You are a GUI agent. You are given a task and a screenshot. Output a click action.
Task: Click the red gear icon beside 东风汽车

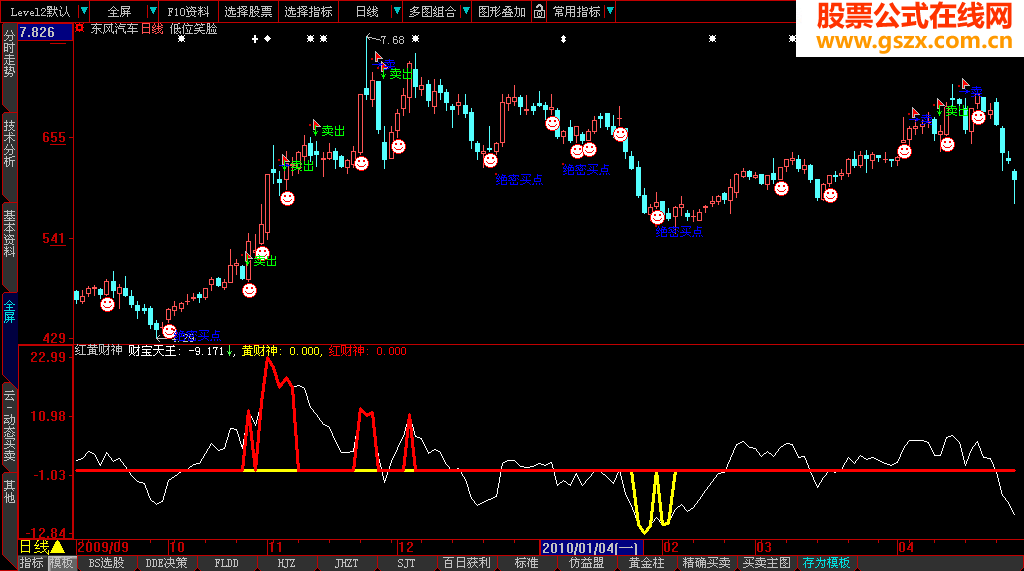click(80, 28)
